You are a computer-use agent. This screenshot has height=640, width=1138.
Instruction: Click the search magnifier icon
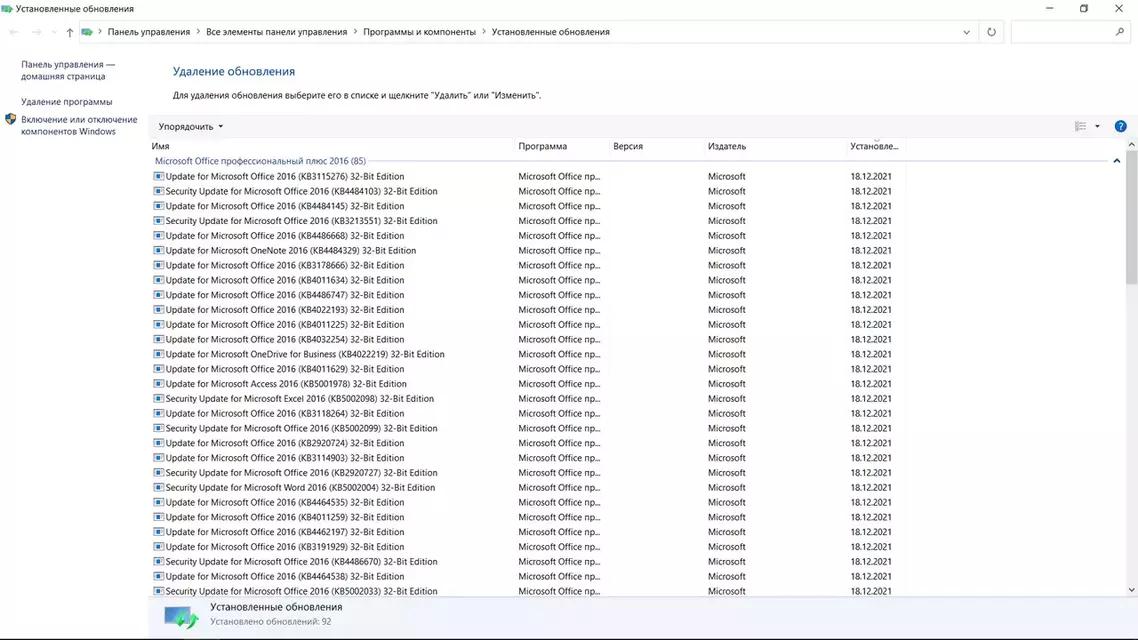pyautogui.click(x=1120, y=32)
